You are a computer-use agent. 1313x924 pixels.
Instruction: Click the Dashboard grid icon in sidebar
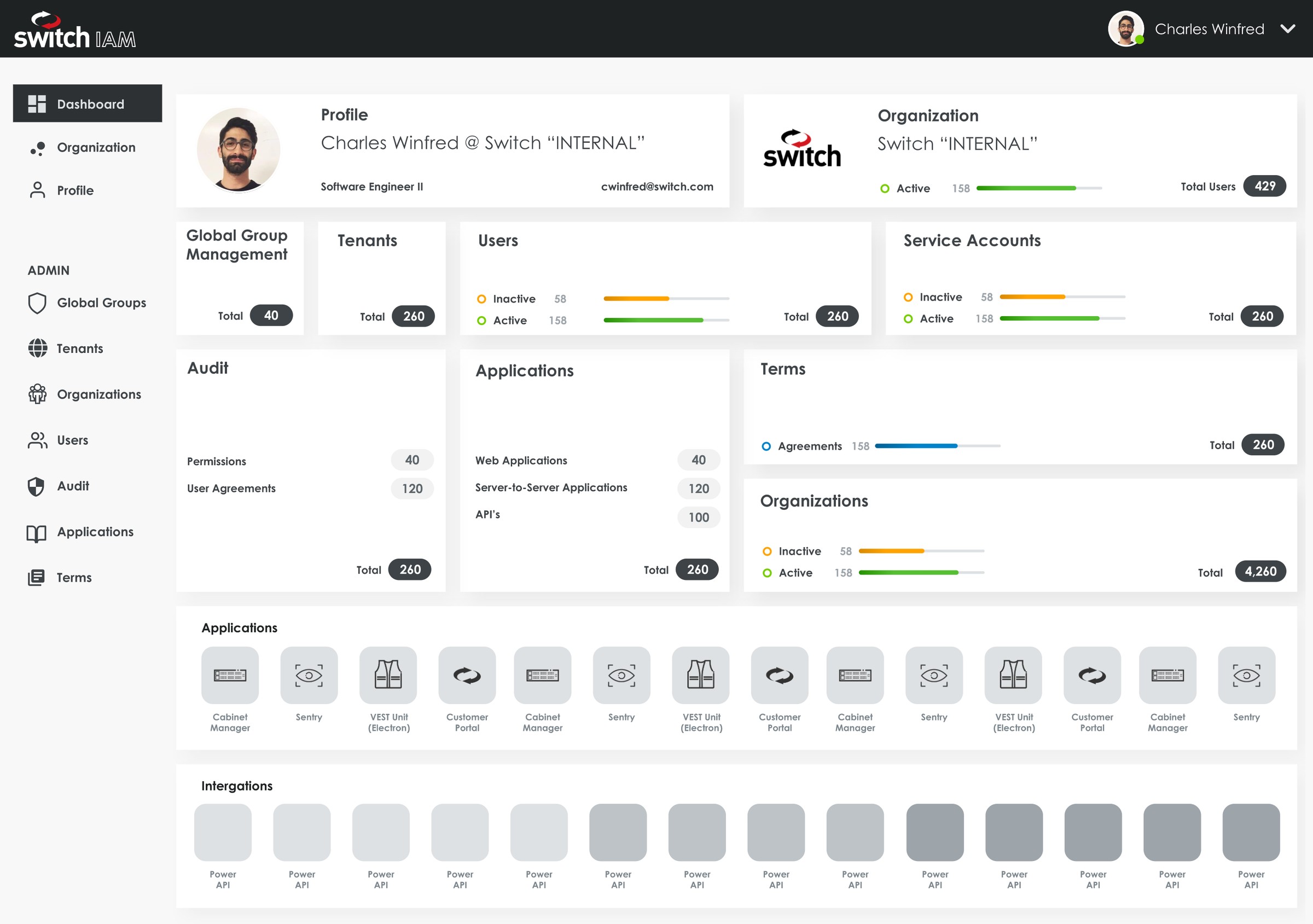[37, 104]
